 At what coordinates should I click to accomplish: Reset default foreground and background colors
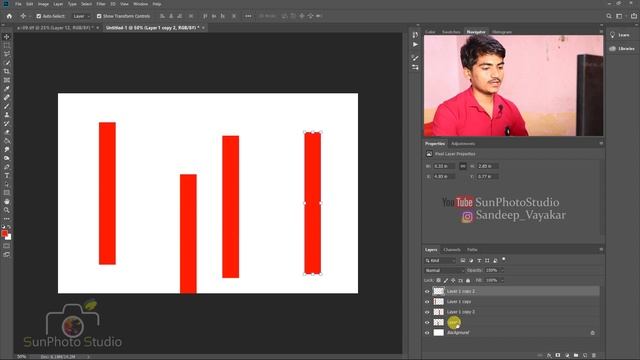tap(3, 227)
